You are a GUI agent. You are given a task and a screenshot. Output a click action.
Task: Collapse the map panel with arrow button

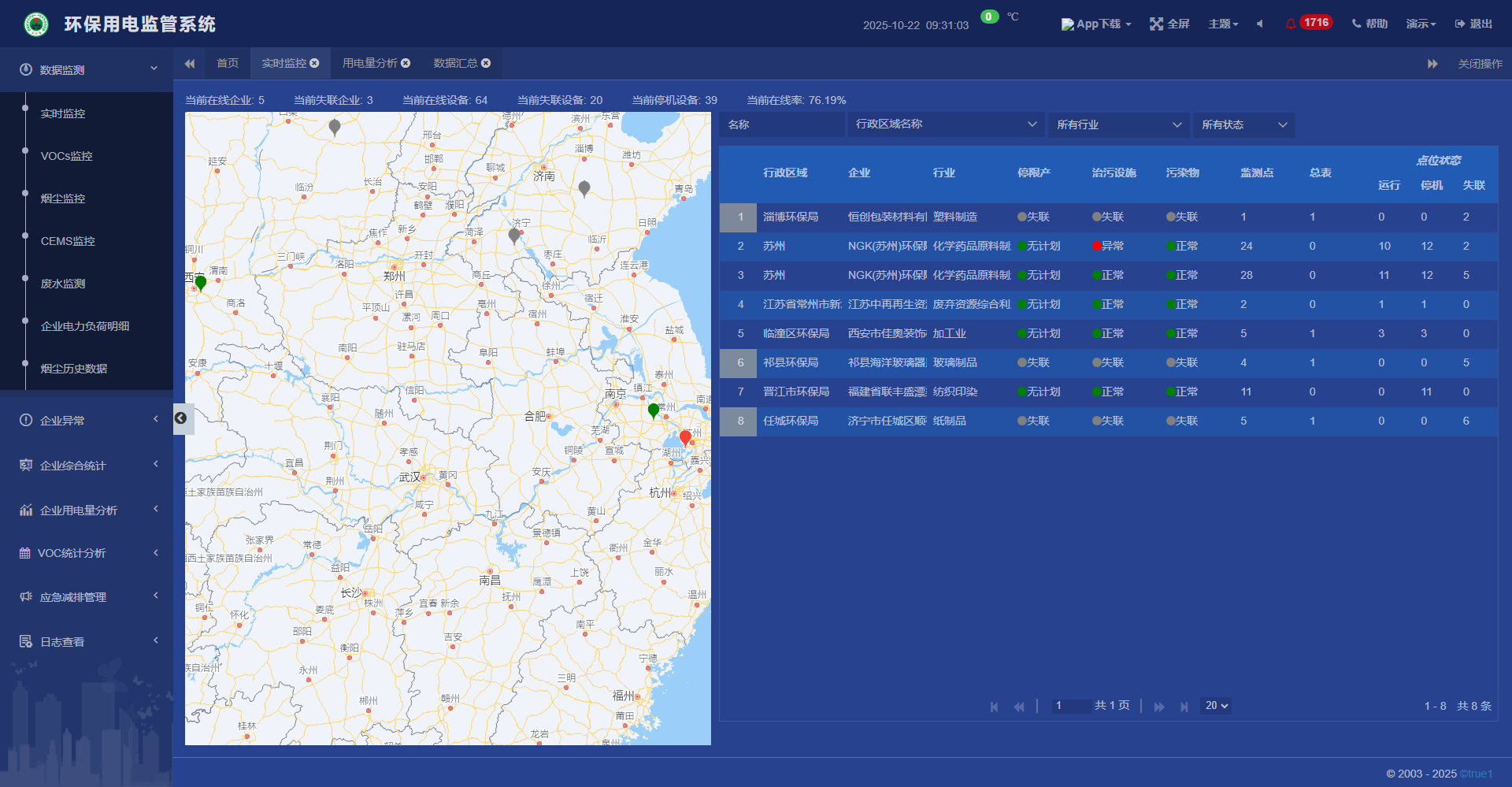[180, 418]
